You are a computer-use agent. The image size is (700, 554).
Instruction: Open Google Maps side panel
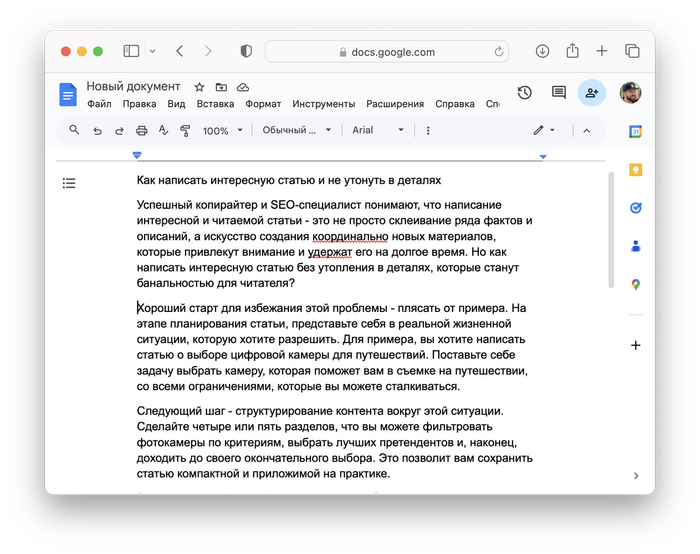tap(636, 284)
